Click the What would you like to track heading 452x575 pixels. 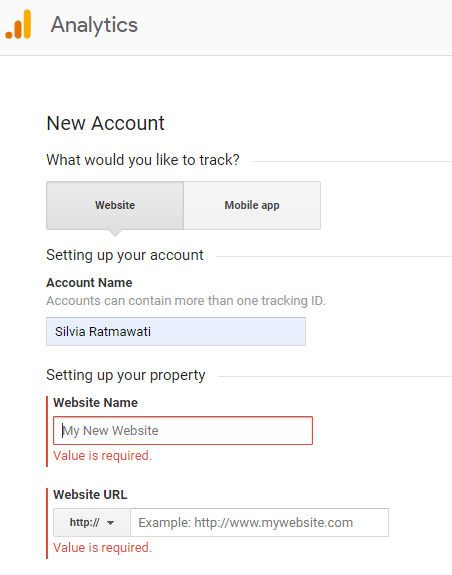point(143,160)
